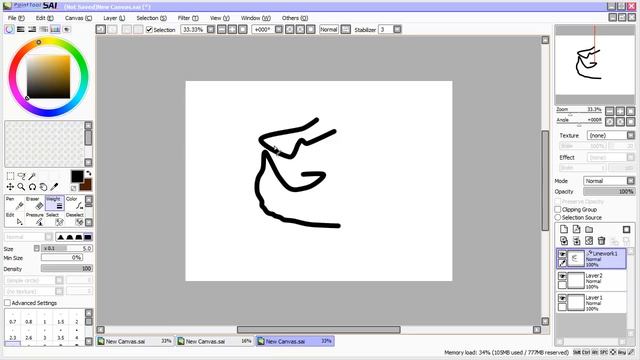Pick the Deselect tool
Screen dimensions: 640x360
pyautogui.click(x=74, y=219)
